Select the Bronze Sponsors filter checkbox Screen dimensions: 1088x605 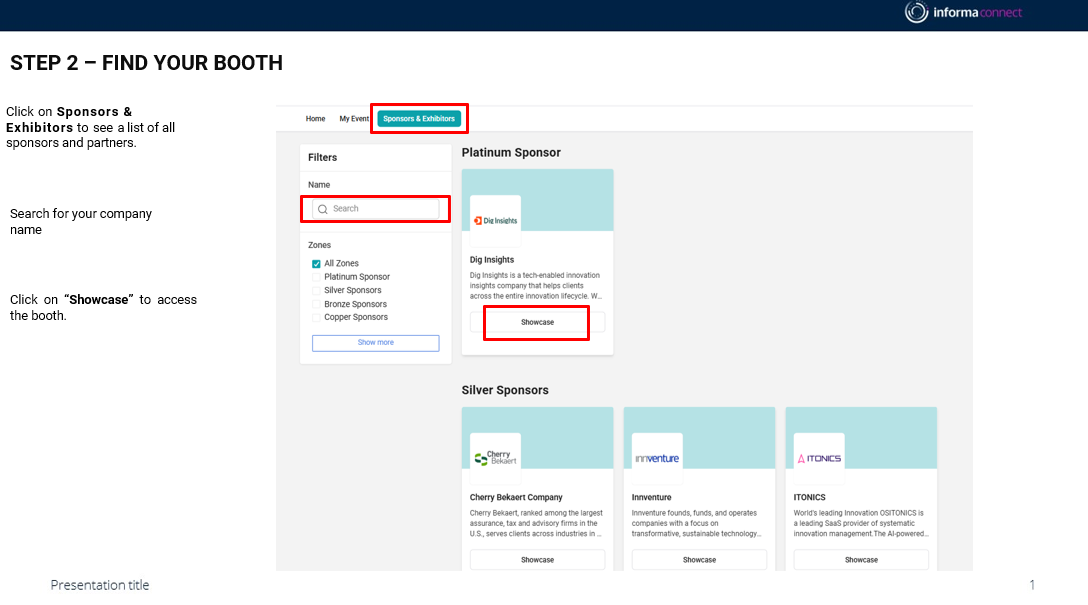[316, 304]
